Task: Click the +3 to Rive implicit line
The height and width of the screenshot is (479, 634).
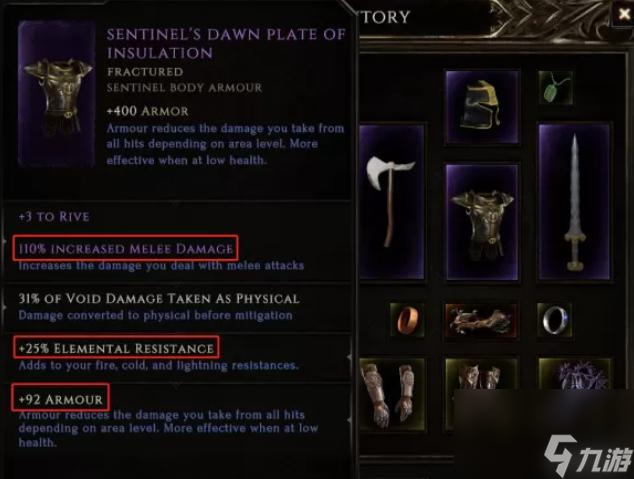Action: pos(54,216)
